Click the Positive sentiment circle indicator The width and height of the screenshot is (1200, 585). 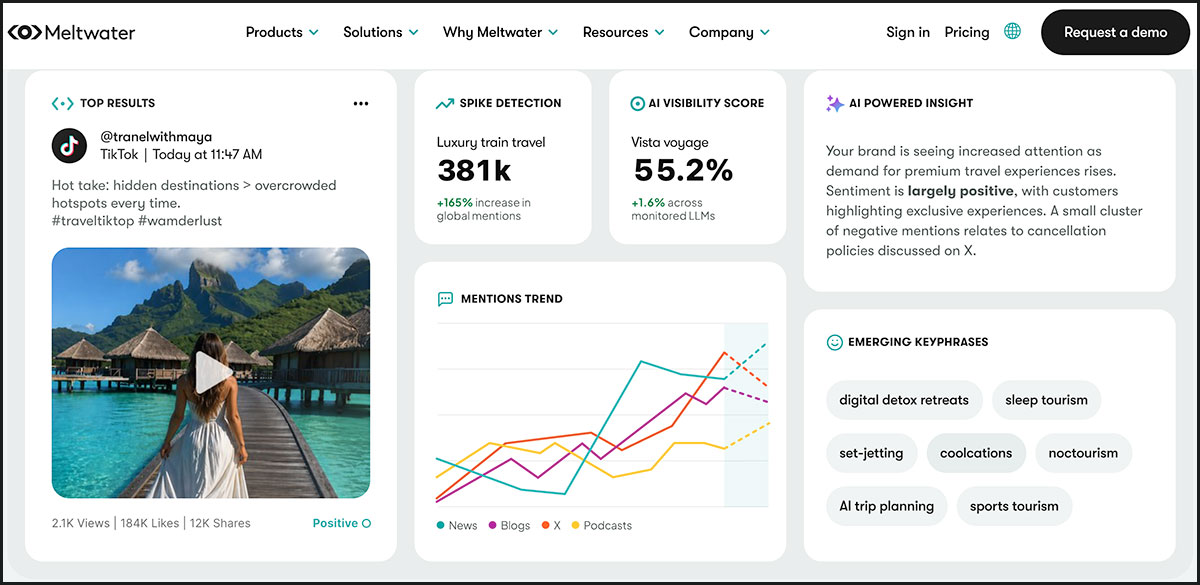point(366,523)
